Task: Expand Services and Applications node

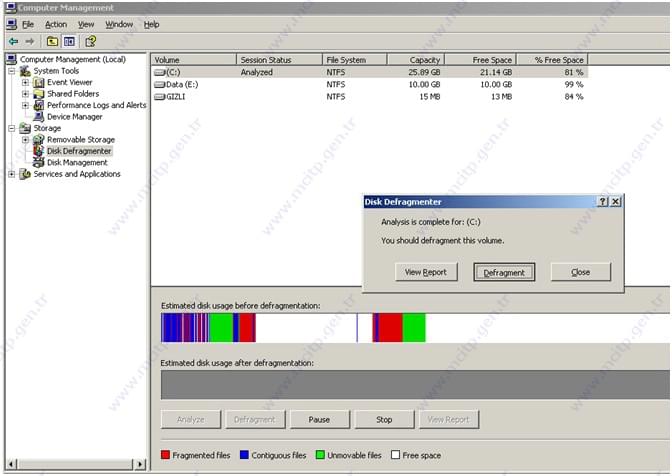Action: (12, 174)
